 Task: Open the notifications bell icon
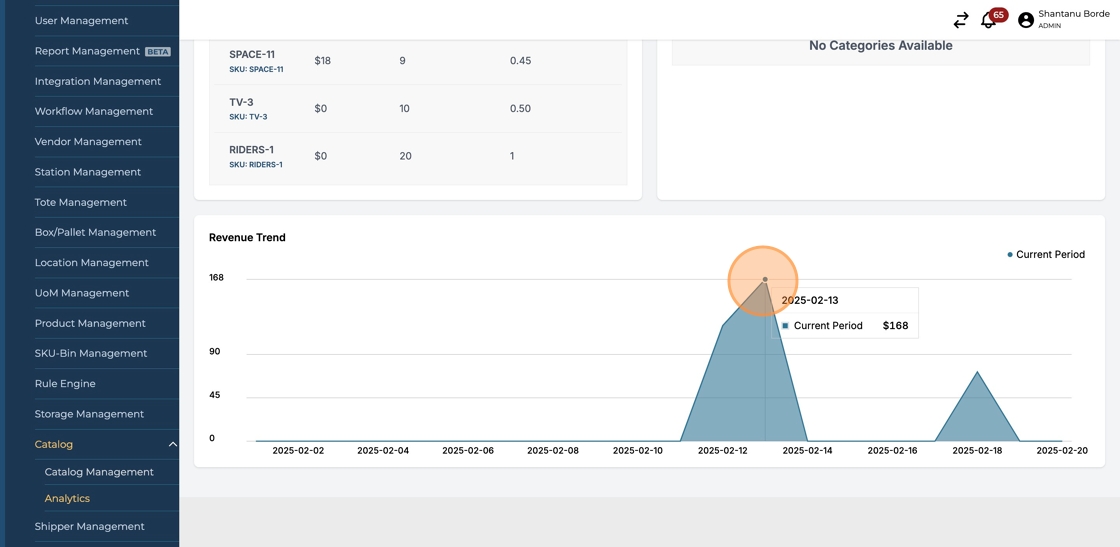(x=988, y=20)
